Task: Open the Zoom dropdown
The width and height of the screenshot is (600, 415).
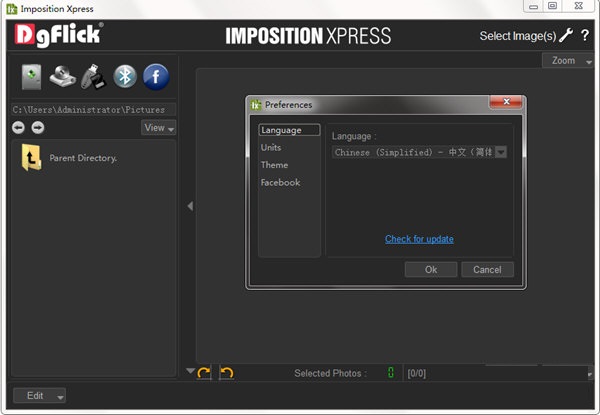Action: (568, 61)
